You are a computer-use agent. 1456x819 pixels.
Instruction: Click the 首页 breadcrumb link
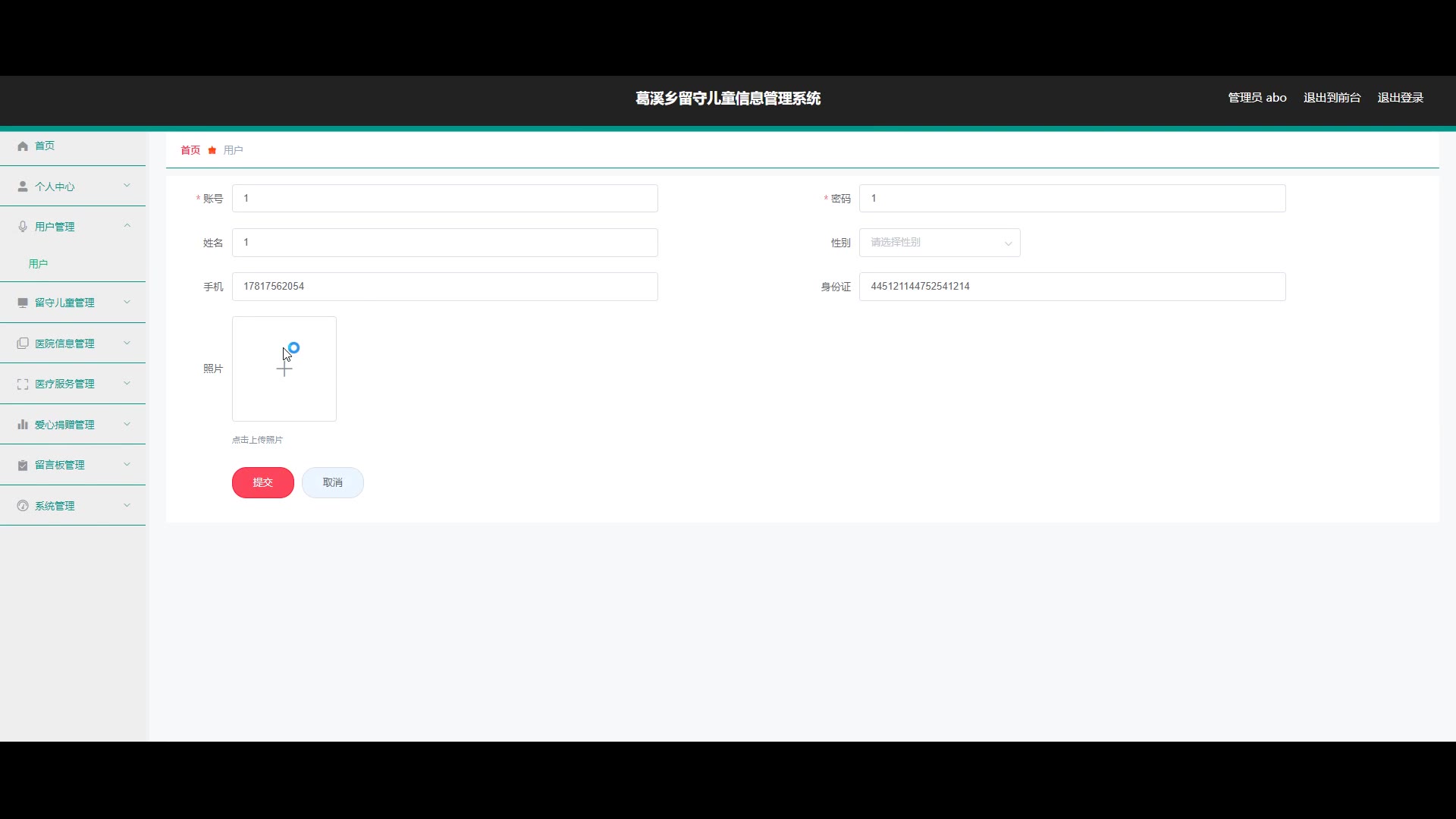pos(190,150)
